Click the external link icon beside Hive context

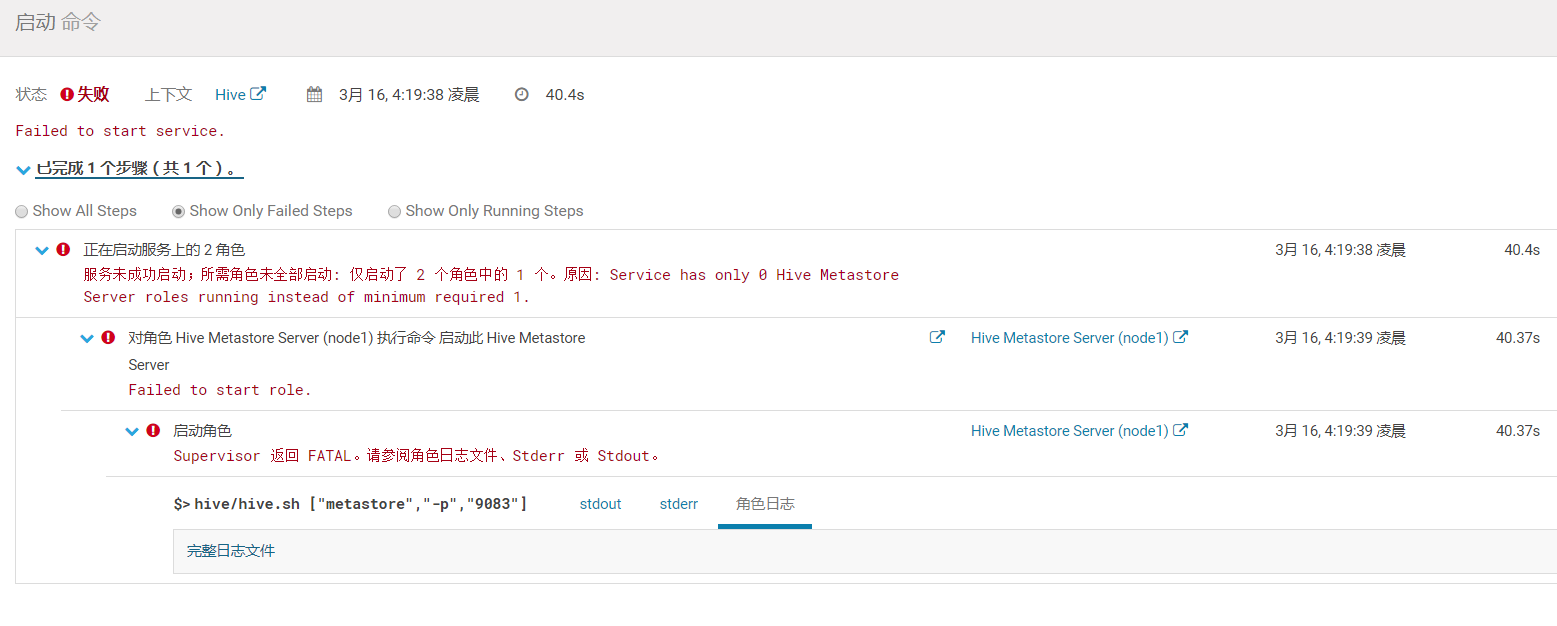coord(258,94)
